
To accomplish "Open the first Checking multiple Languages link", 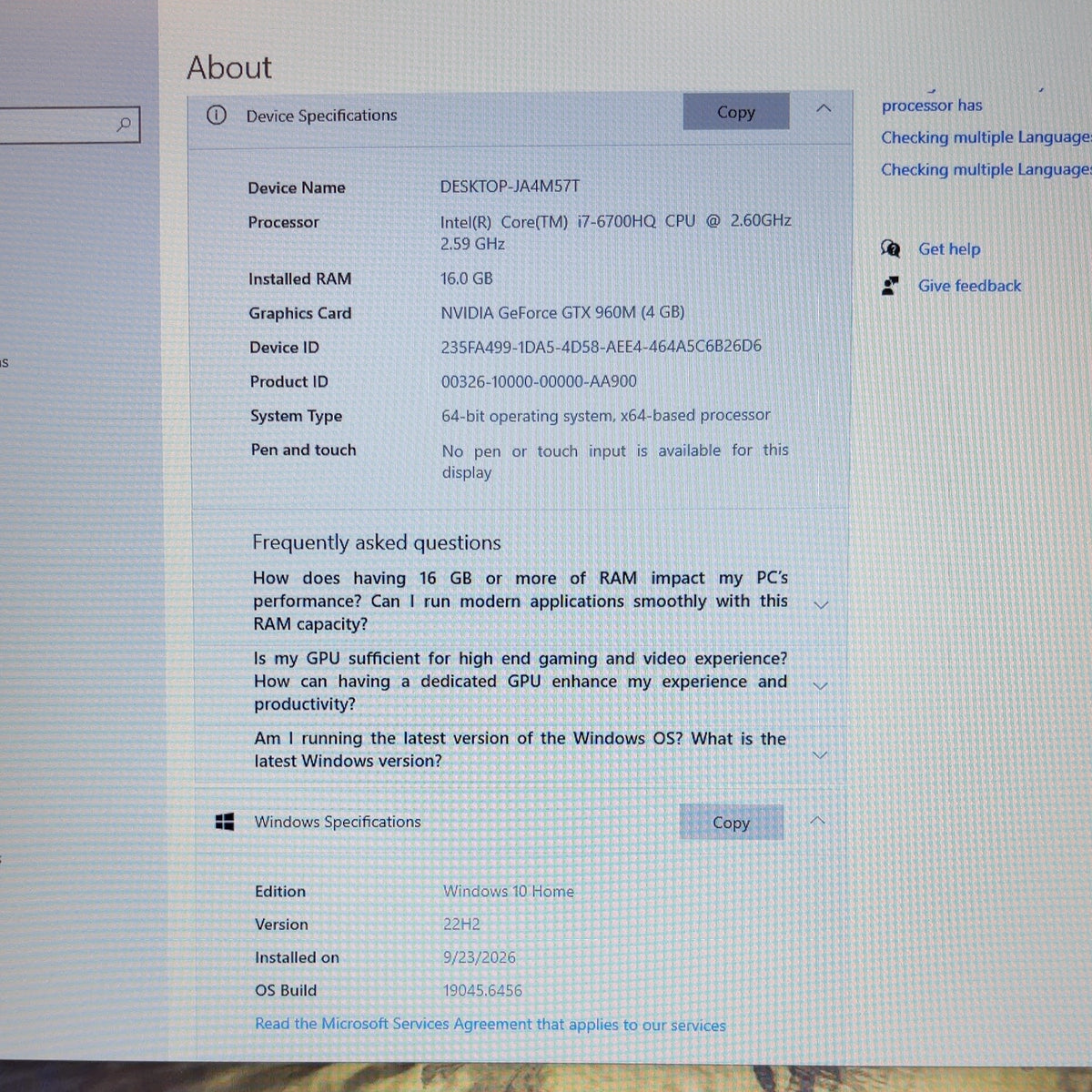I will [x=986, y=137].
